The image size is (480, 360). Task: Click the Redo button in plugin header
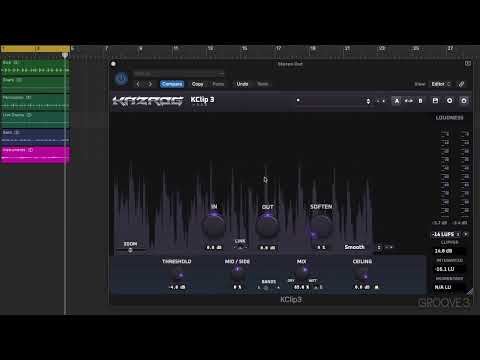[x=263, y=84]
